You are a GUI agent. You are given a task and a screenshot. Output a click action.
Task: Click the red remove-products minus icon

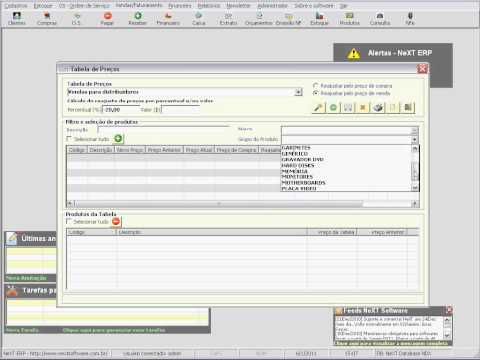[116, 221]
